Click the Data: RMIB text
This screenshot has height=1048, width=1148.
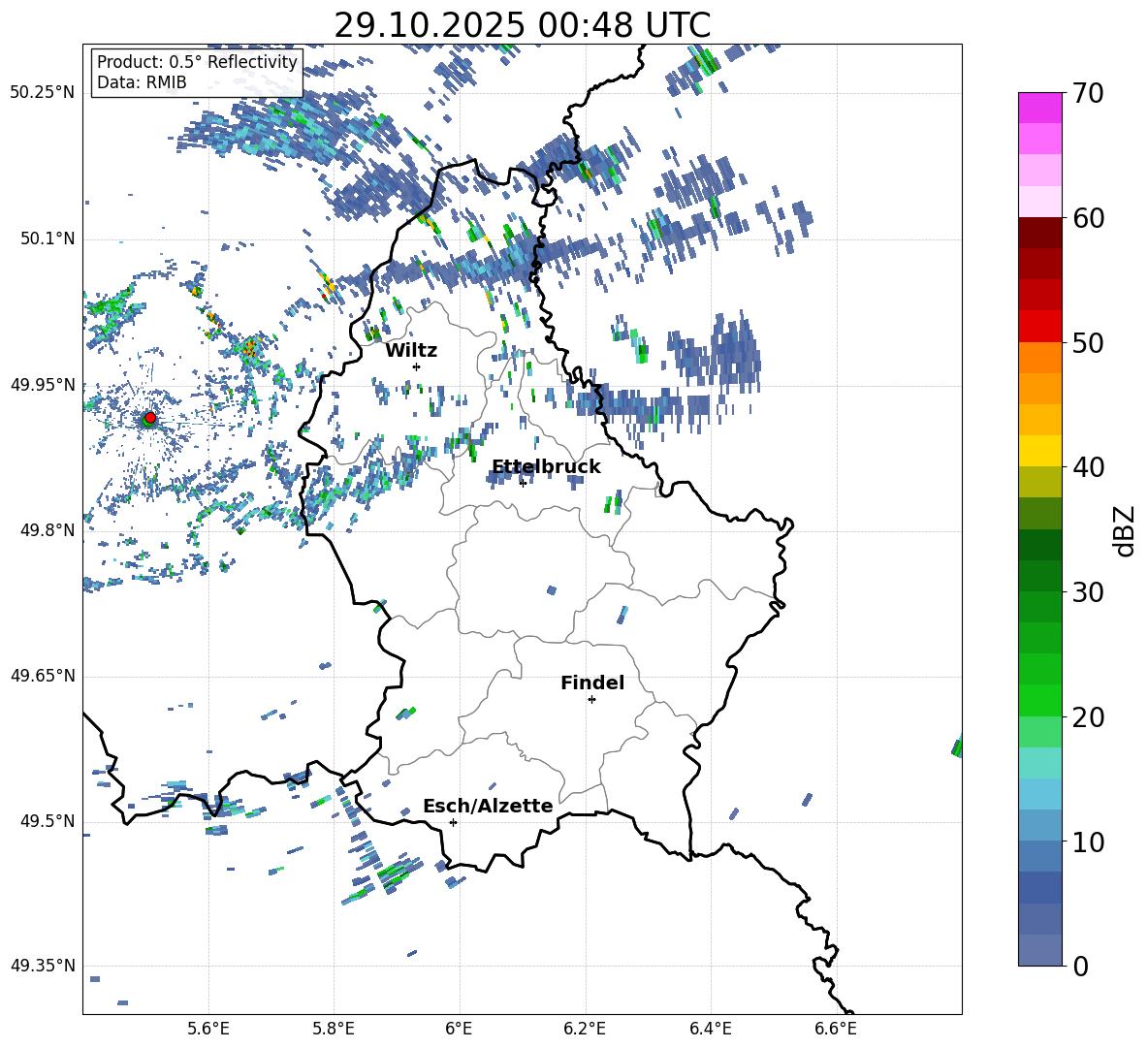[x=142, y=82]
